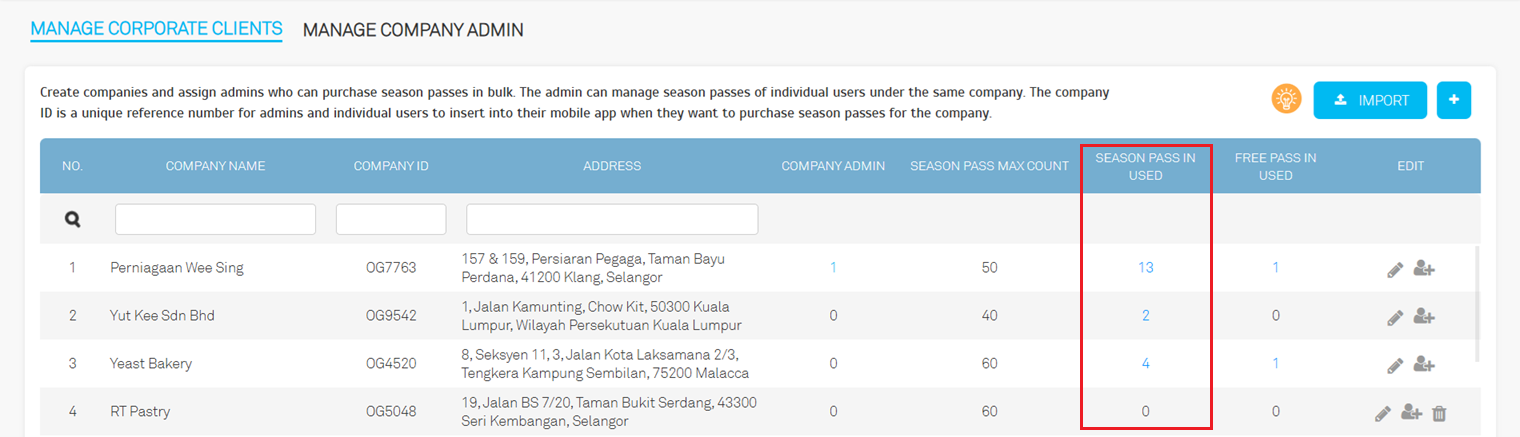Focus the Company Name filter field
Screen dimensions: 1520x437
pyautogui.click(x=215, y=219)
